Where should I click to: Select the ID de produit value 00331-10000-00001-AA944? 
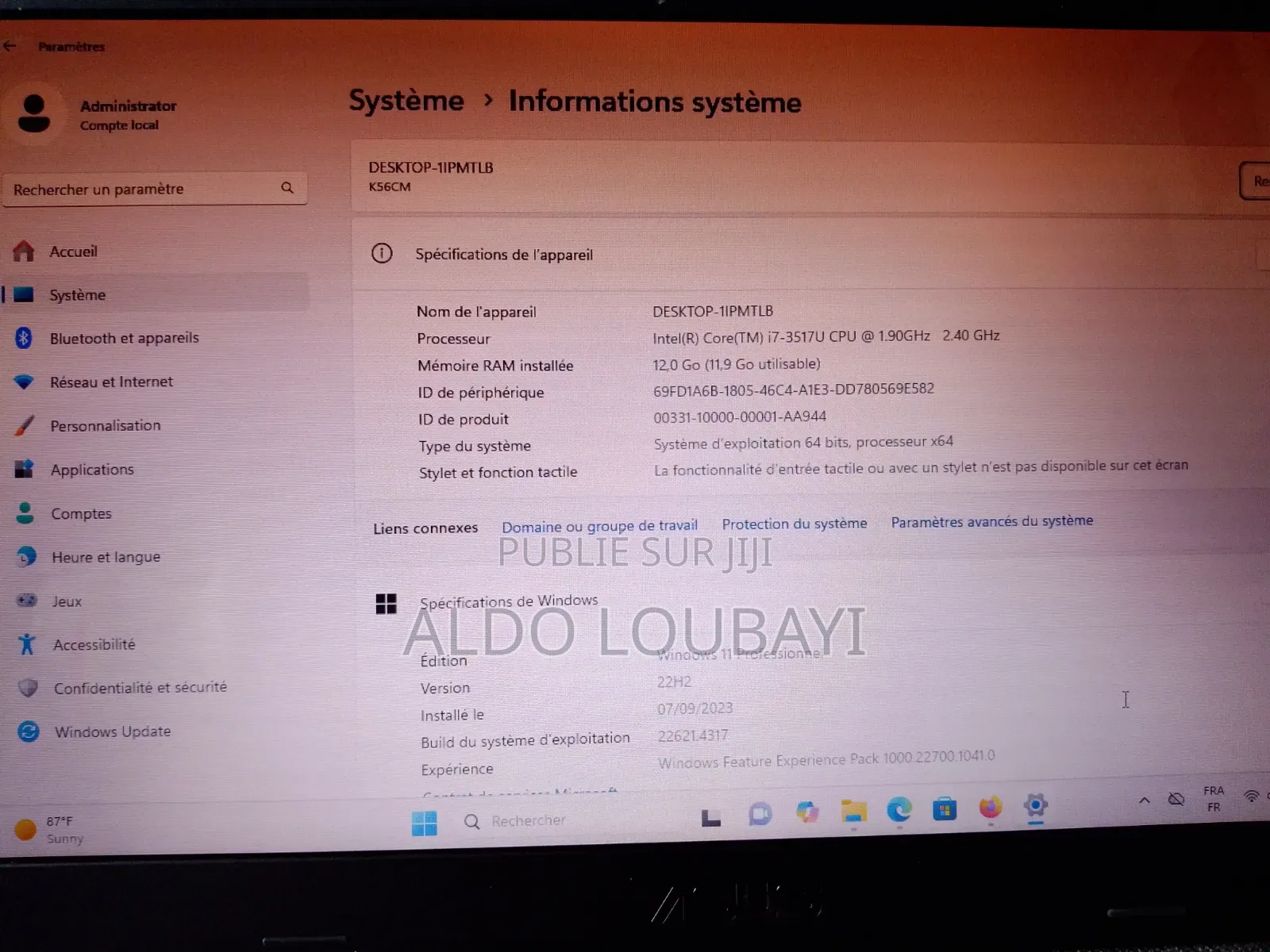(x=740, y=416)
